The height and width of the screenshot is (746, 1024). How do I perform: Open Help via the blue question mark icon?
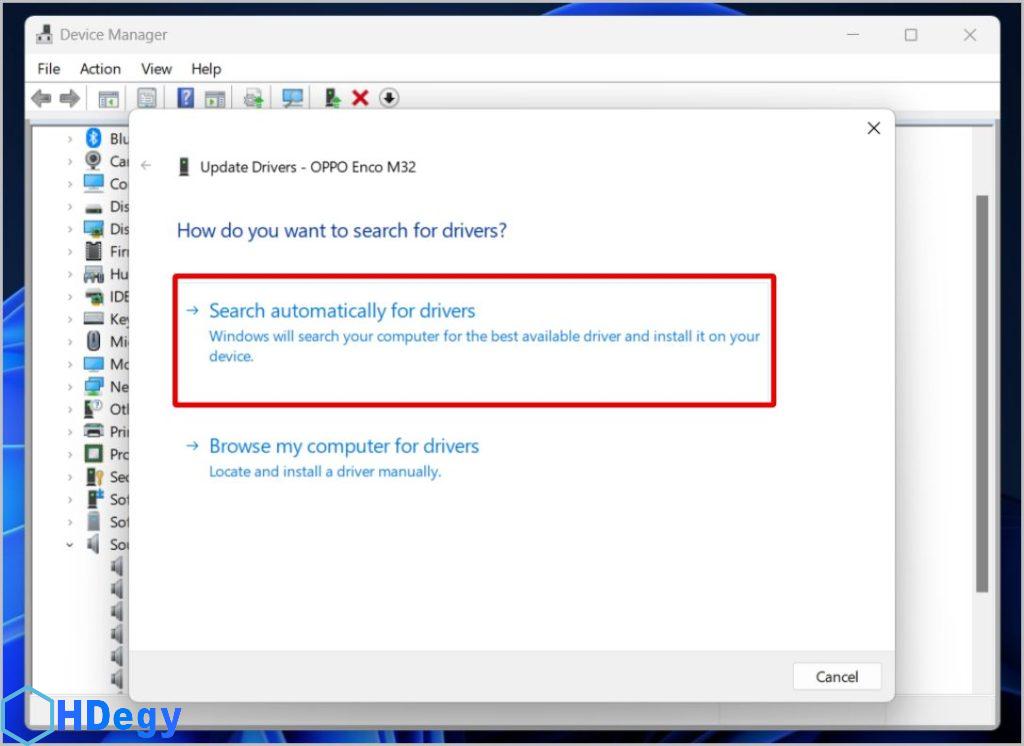tap(185, 98)
